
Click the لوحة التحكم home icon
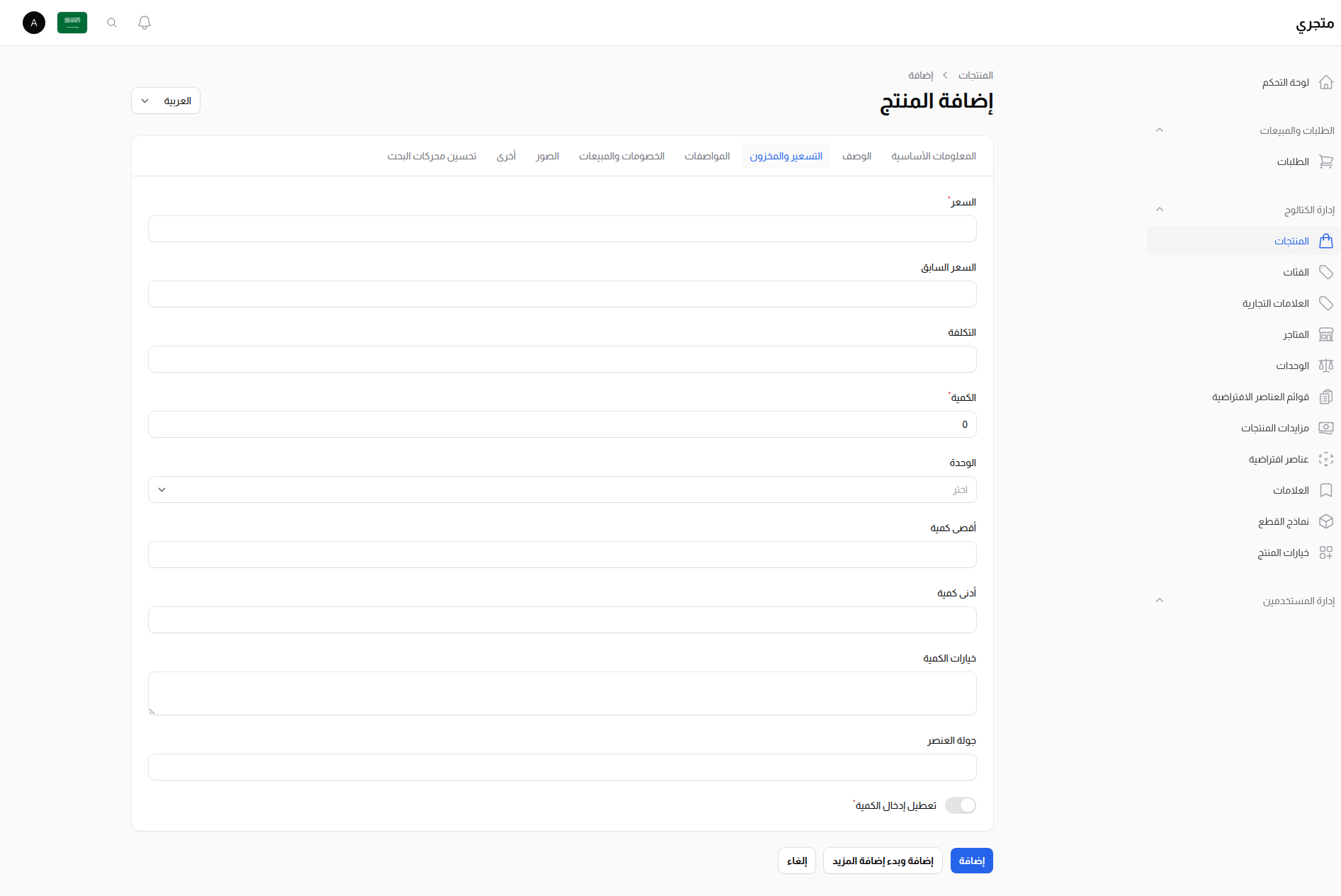click(1325, 82)
